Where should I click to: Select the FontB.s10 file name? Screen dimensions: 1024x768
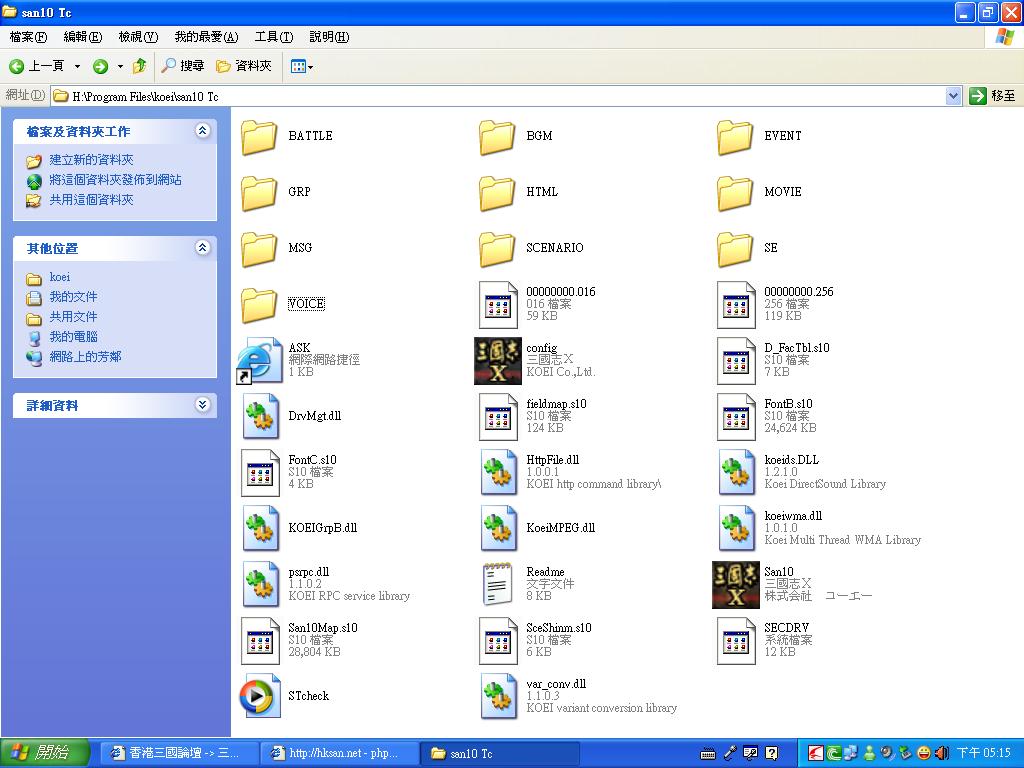pyautogui.click(x=788, y=404)
